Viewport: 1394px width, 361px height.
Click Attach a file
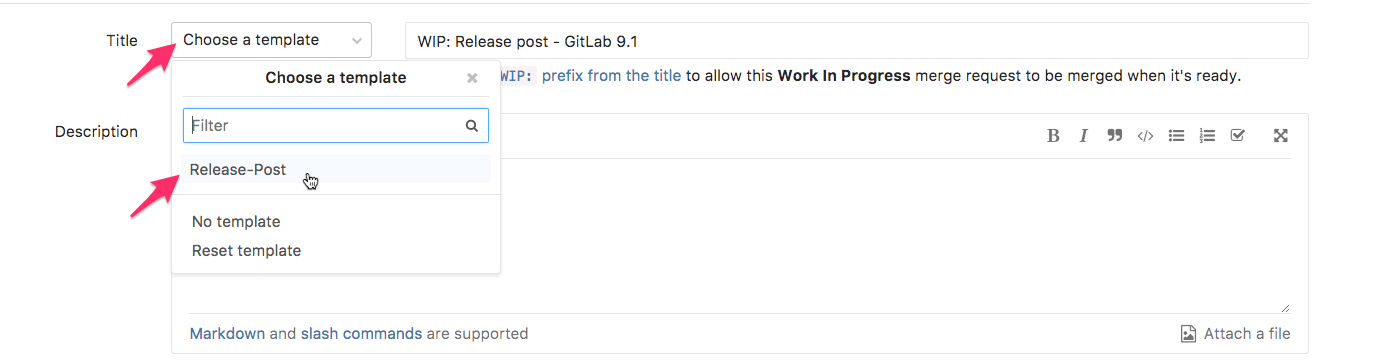[1236, 334]
